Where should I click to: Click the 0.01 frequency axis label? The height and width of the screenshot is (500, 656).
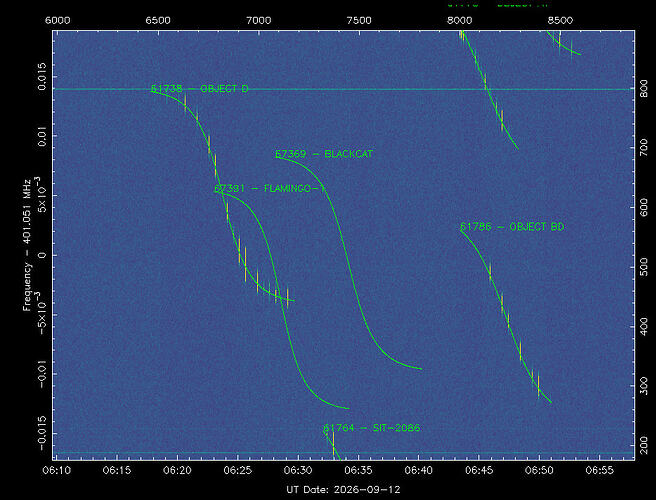[x=43, y=138]
